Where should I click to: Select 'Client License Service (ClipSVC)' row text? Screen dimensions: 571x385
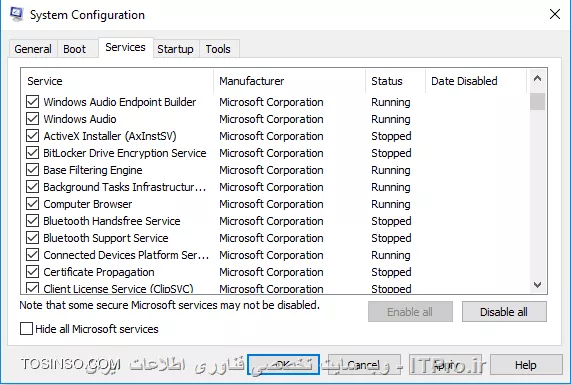pos(118,288)
